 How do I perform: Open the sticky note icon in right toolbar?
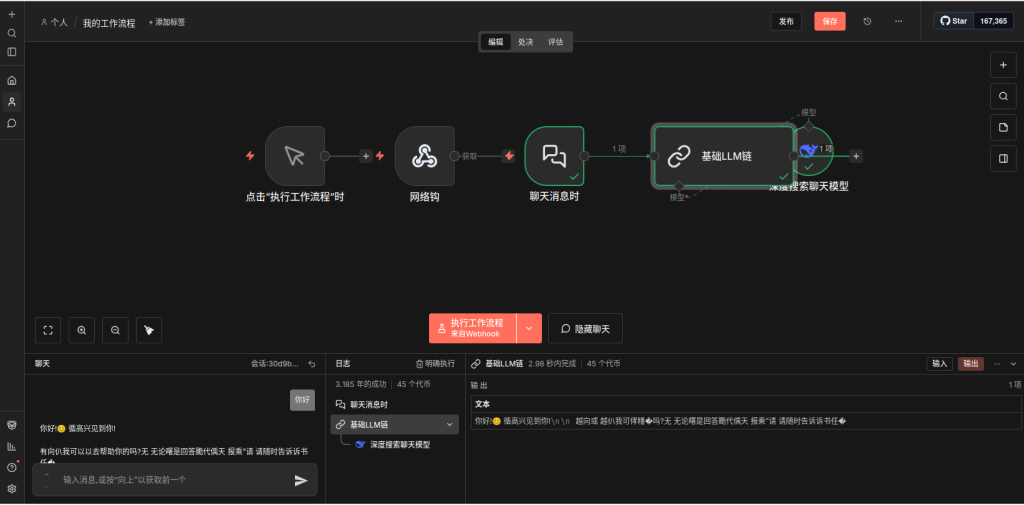point(1003,127)
